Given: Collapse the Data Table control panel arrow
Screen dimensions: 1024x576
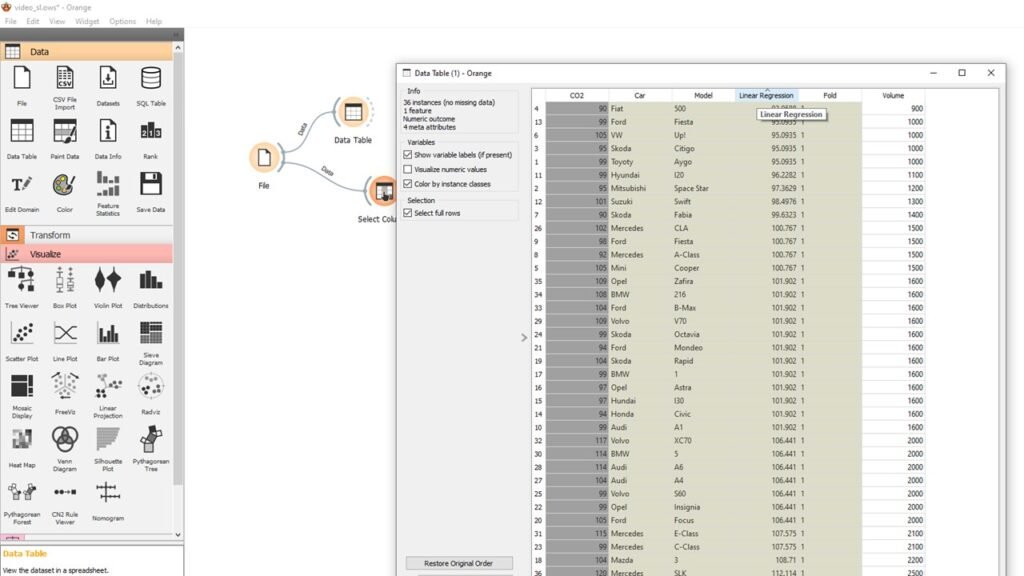Looking at the screenshot, I should point(524,338).
